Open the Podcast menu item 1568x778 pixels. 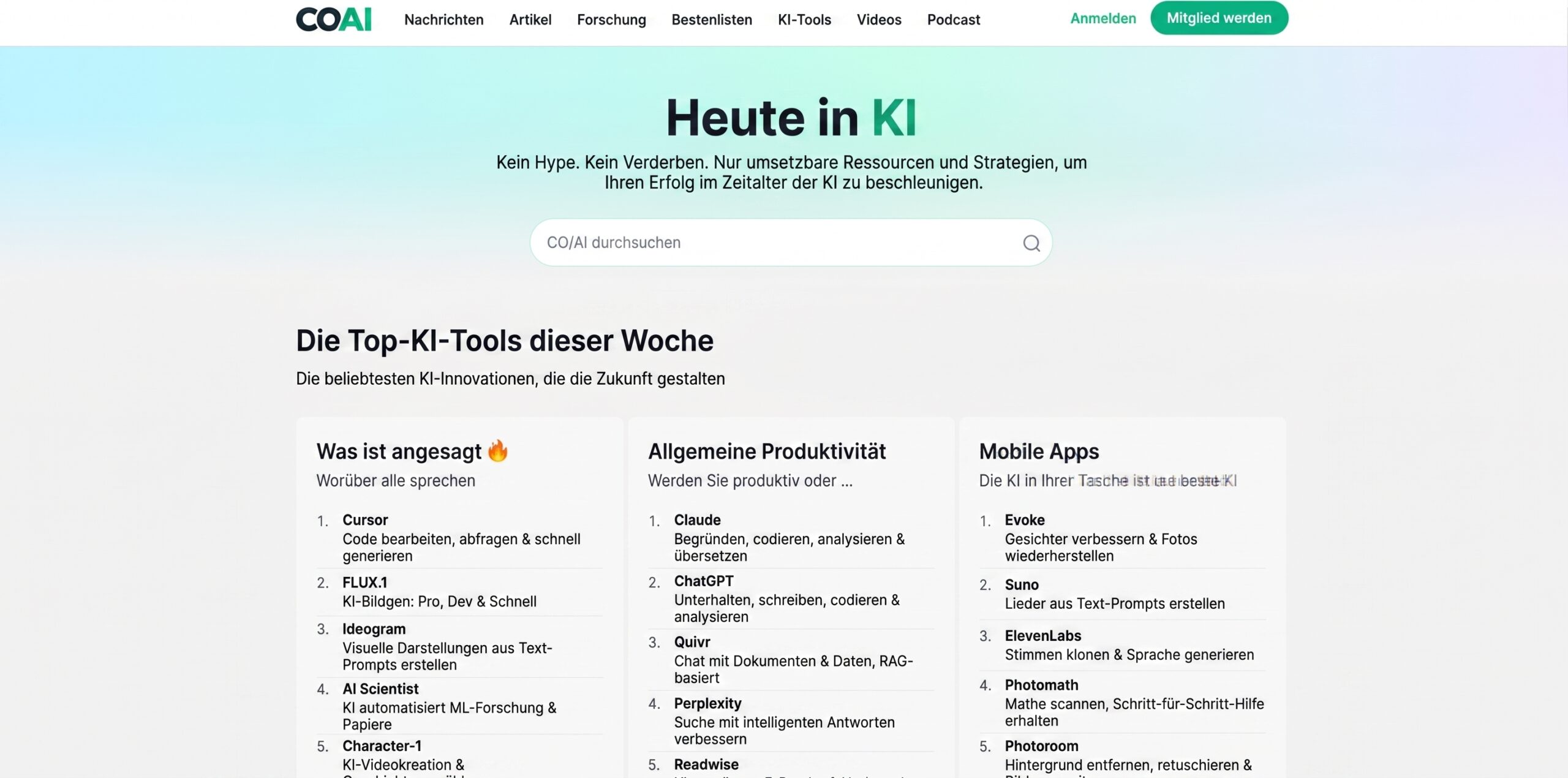click(954, 20)
